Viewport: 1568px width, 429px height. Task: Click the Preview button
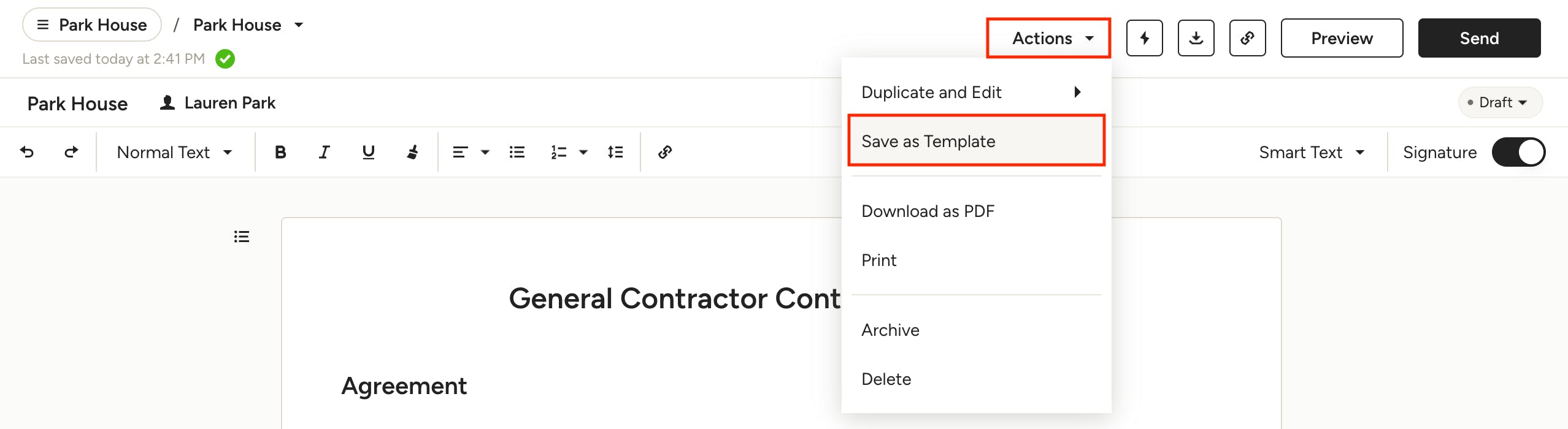pos(1342,38)
